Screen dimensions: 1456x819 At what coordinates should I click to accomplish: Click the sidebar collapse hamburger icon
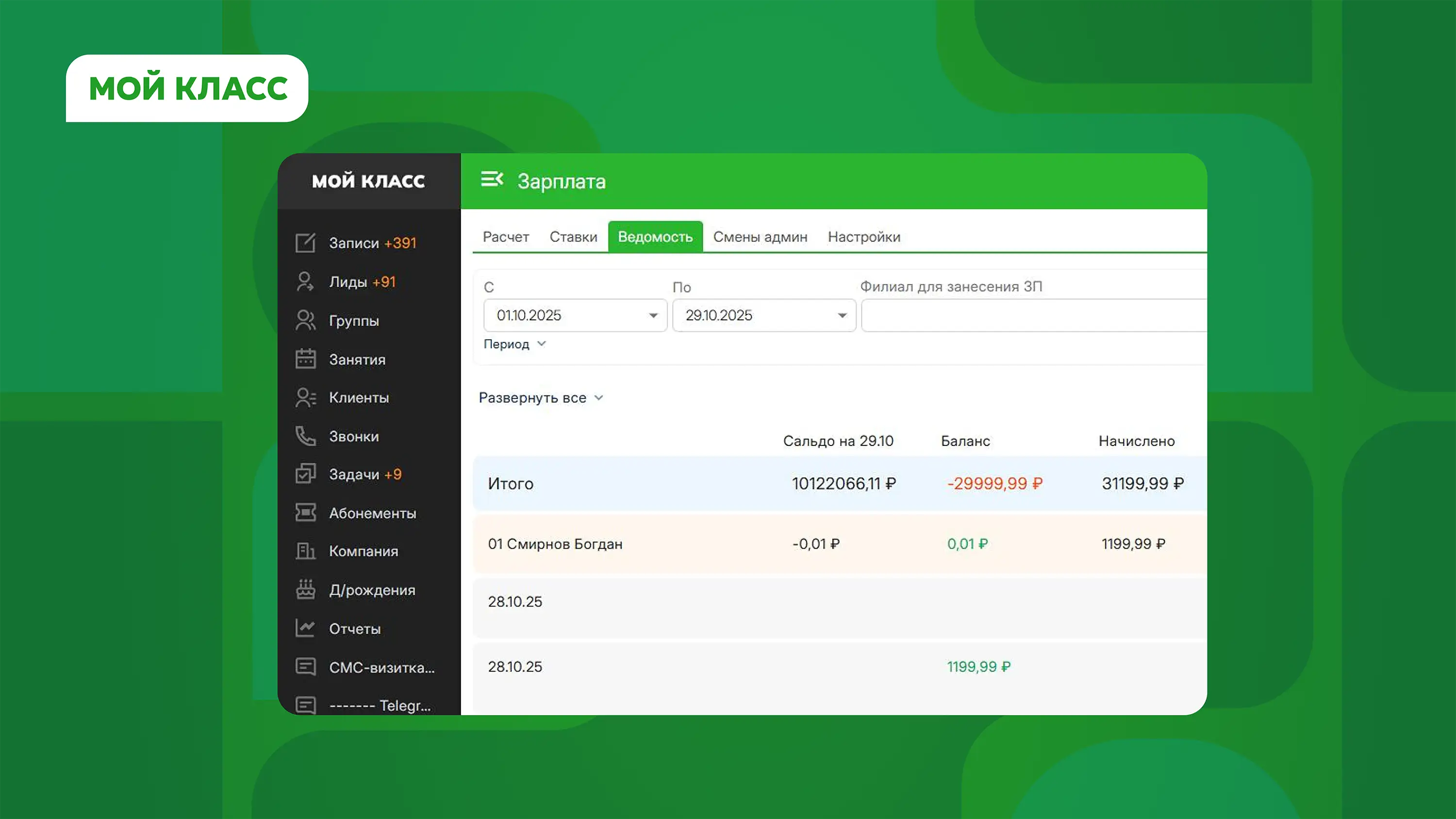(x=491, y=180)
